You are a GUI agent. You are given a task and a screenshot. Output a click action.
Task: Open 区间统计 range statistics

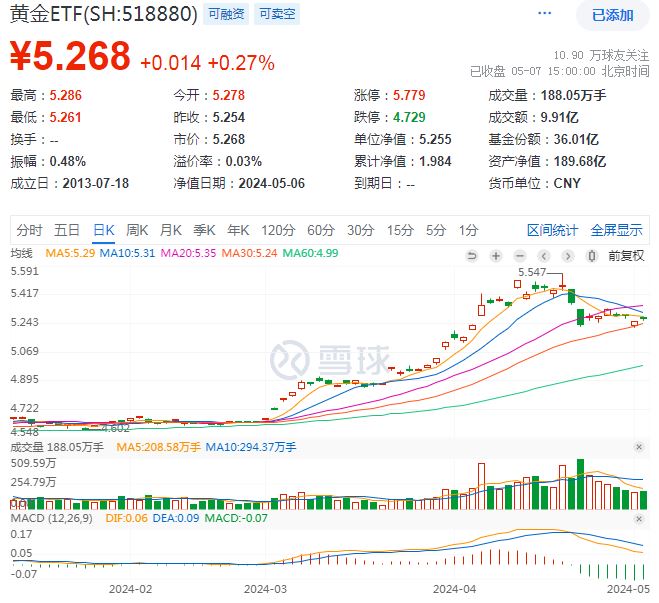[x=553, y=230]
